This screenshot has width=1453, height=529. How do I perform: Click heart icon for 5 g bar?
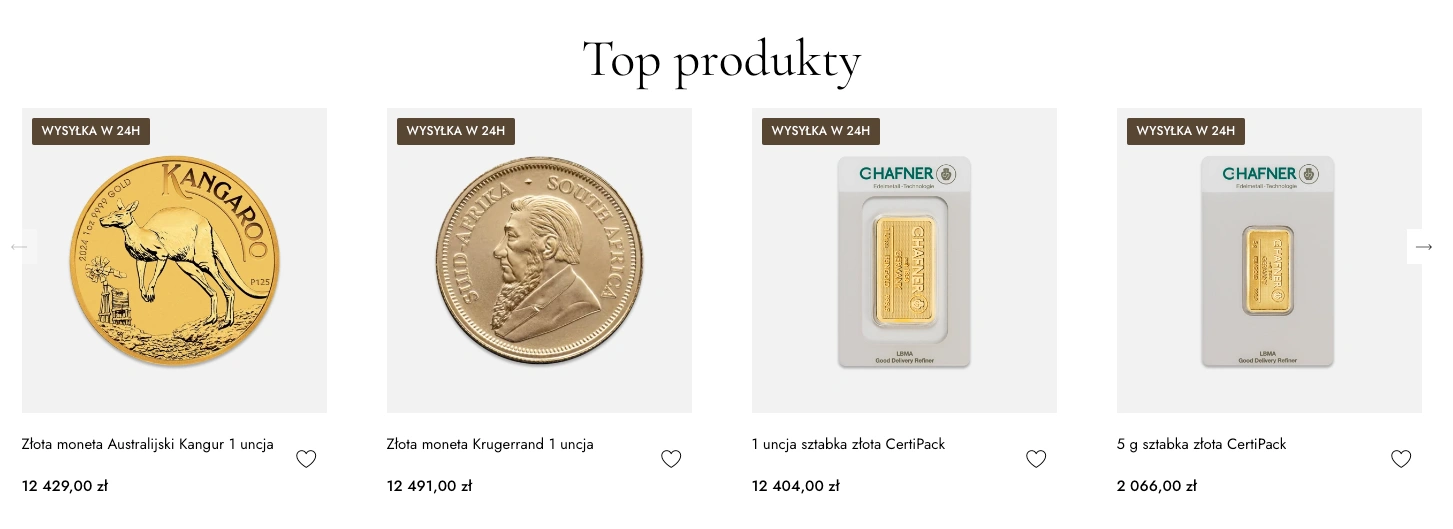[x=1401, y=459]
